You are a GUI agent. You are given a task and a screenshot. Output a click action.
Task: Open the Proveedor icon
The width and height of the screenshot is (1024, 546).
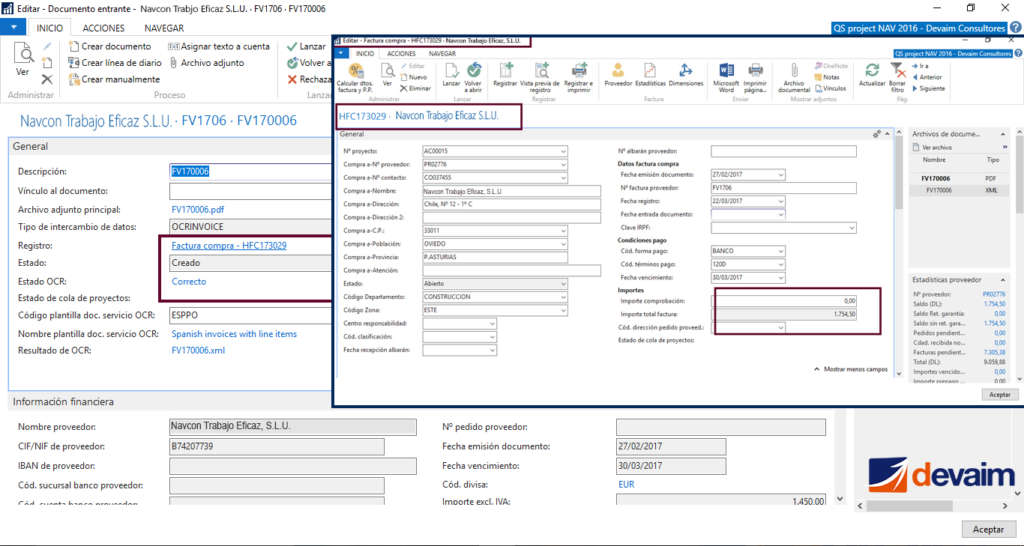[x=618, y=72]
